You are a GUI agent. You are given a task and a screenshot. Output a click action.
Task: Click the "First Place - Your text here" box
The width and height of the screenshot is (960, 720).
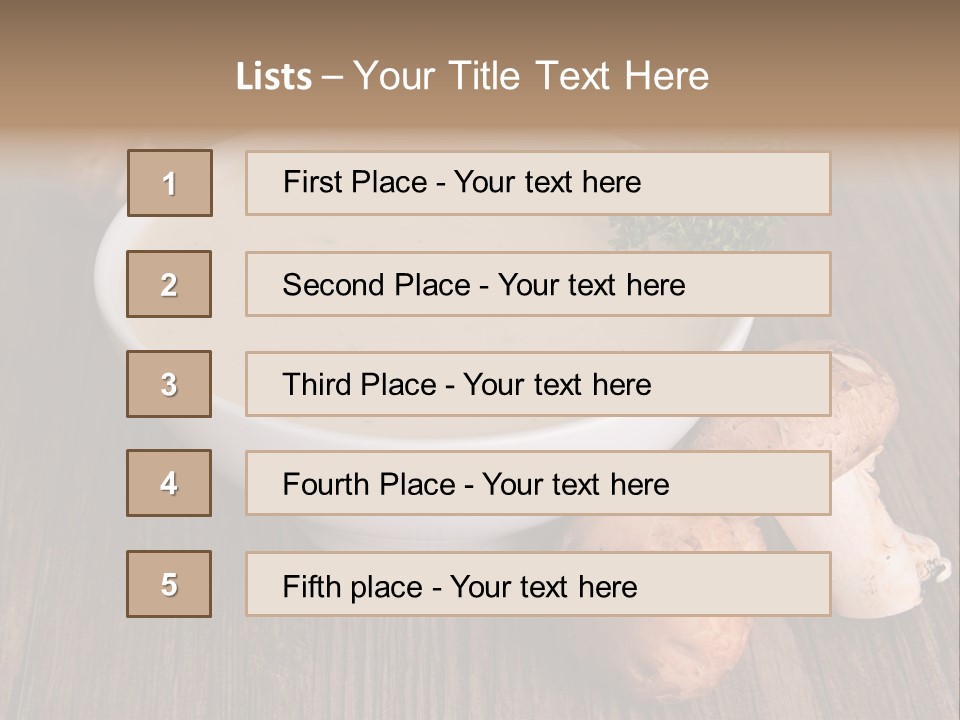pos(538,183)
